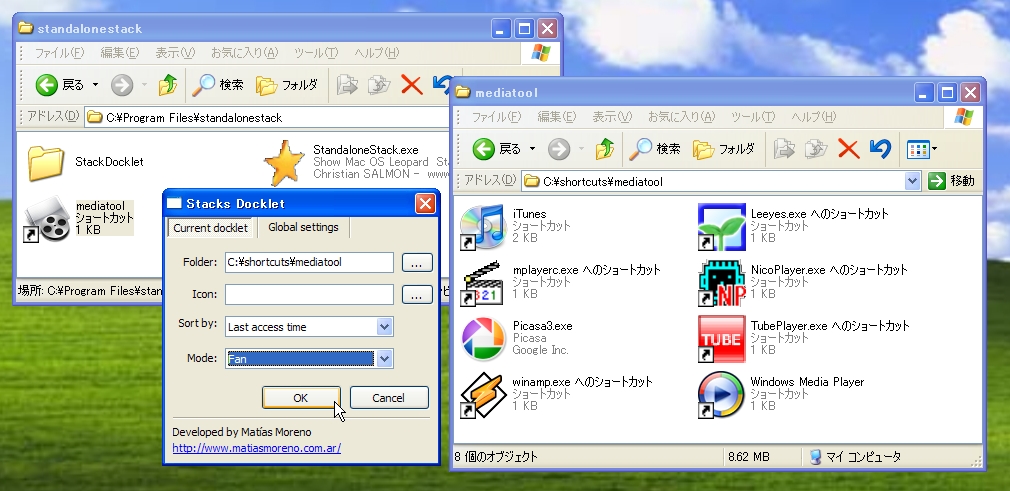Click Copy To icon in mediatool toolbar
The height and width of the screenshot is (491, 1010).
[815, 149]
